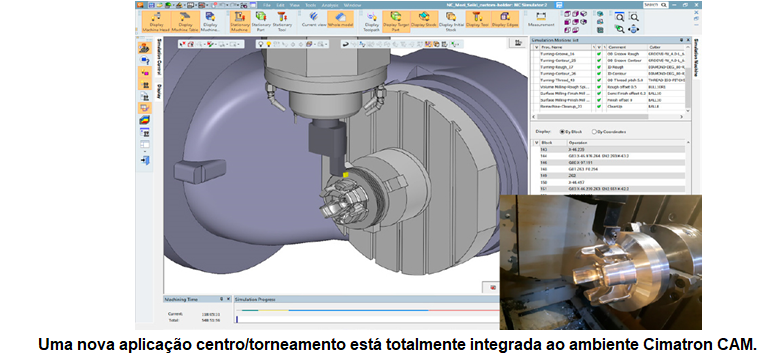The height and width of the screenshot is (362, 780).
Task: Toggle the Display Stock icon
Action: pos(424,19)
